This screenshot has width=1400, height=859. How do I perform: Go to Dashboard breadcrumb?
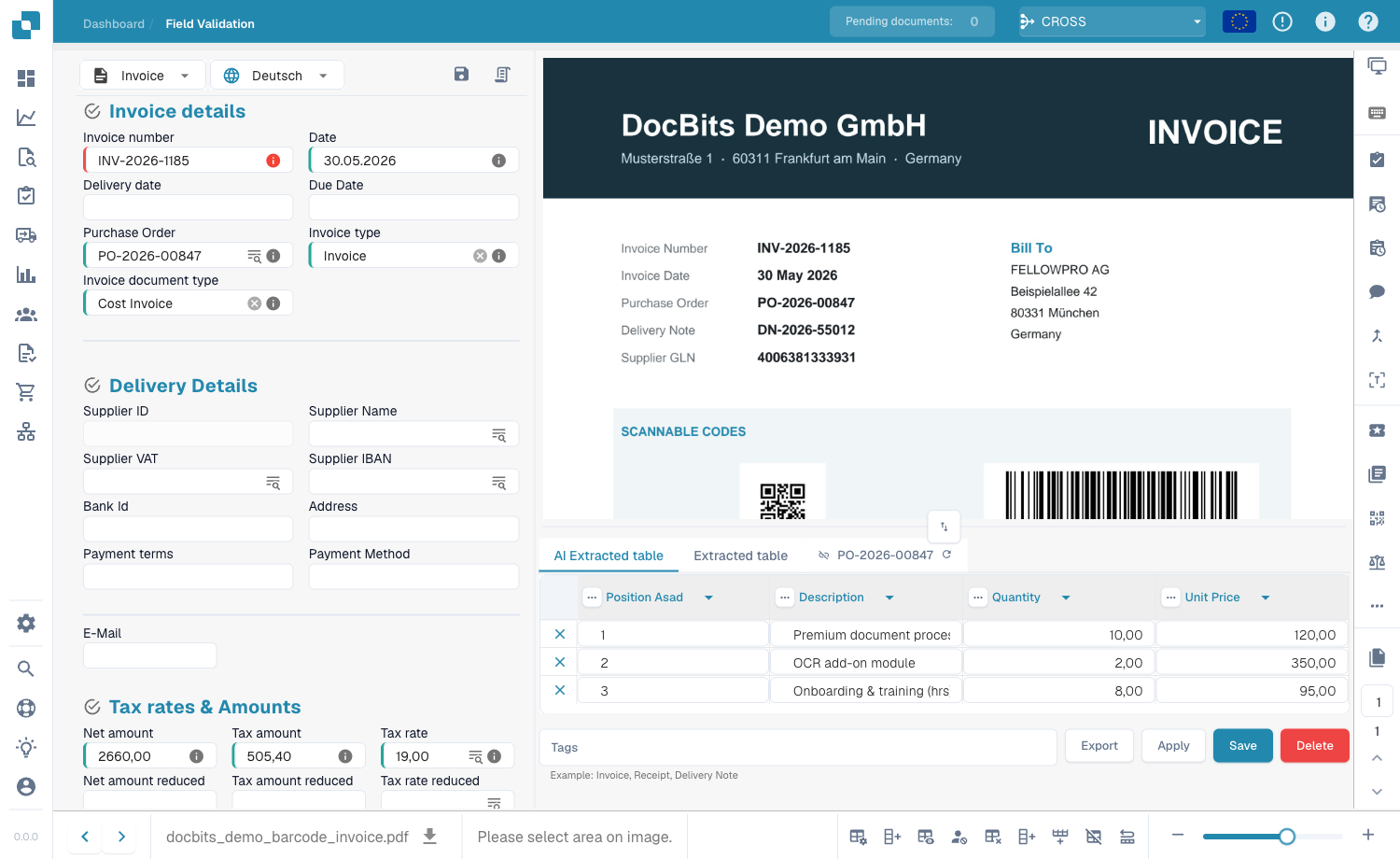pos(114,23)
